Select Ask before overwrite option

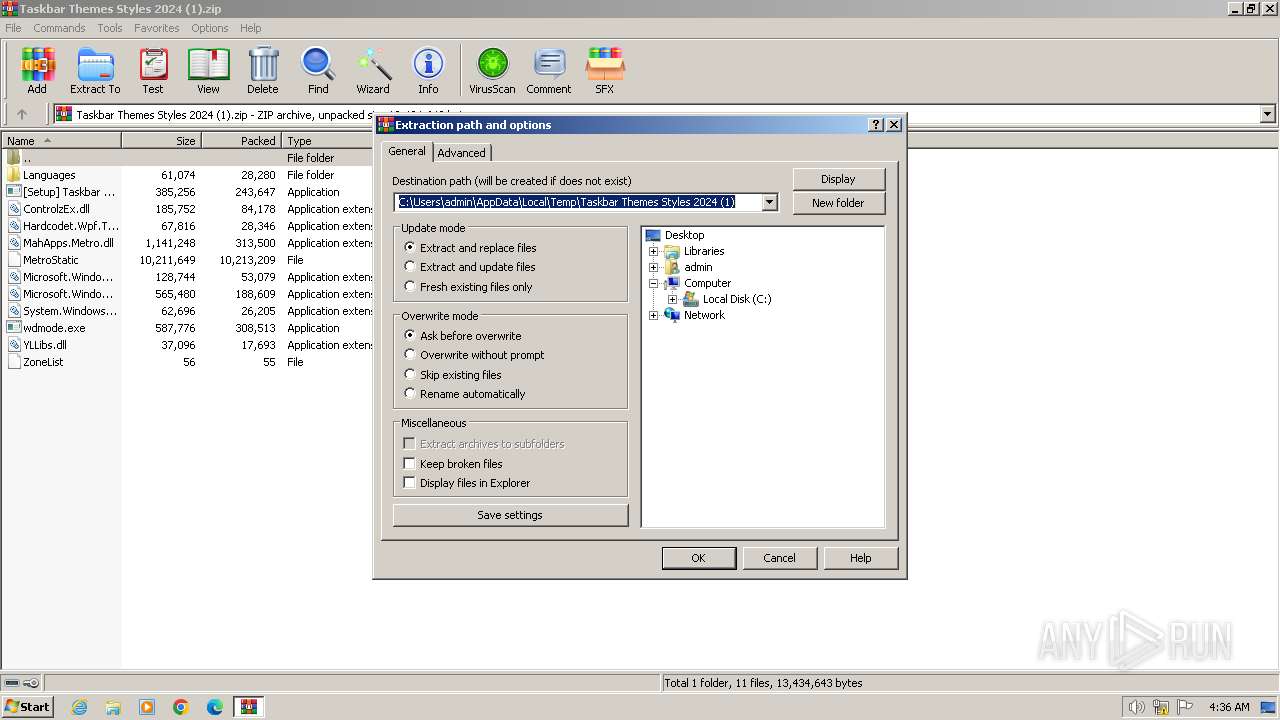coord(410,336)
